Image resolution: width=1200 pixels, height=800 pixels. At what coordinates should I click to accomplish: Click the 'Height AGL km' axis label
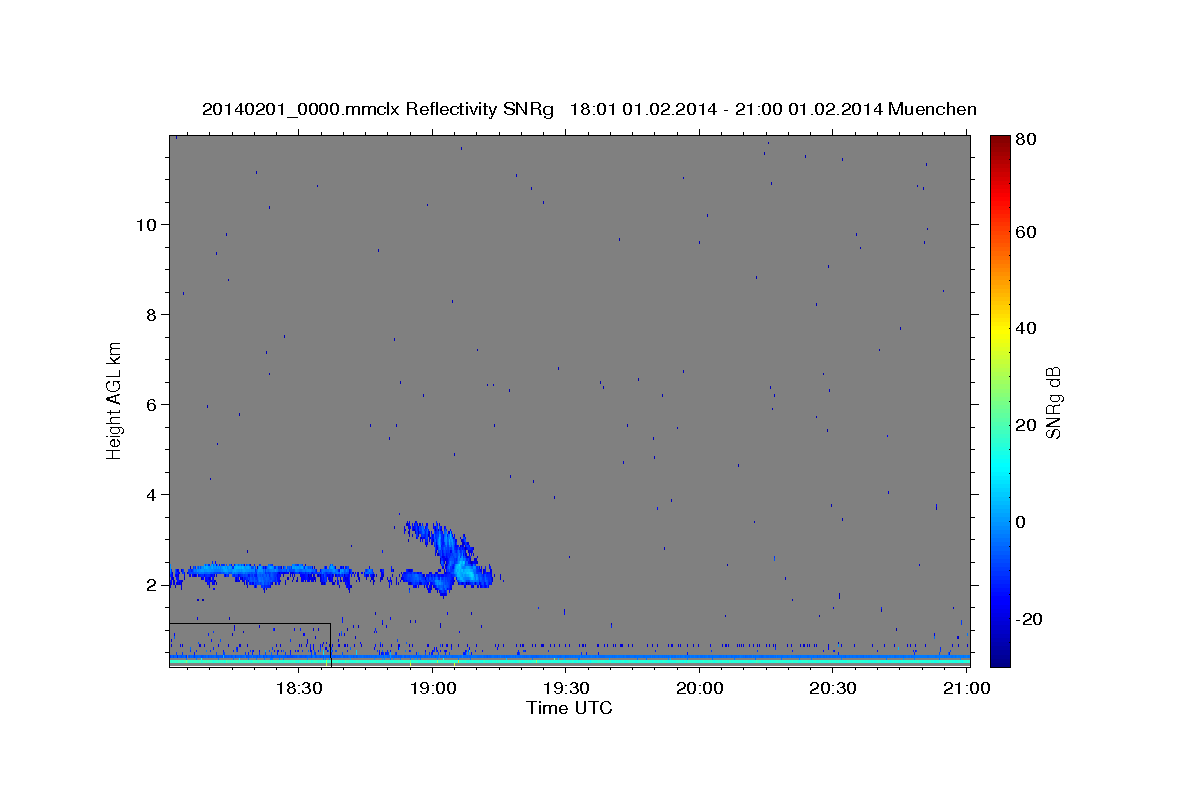(114, 400)
